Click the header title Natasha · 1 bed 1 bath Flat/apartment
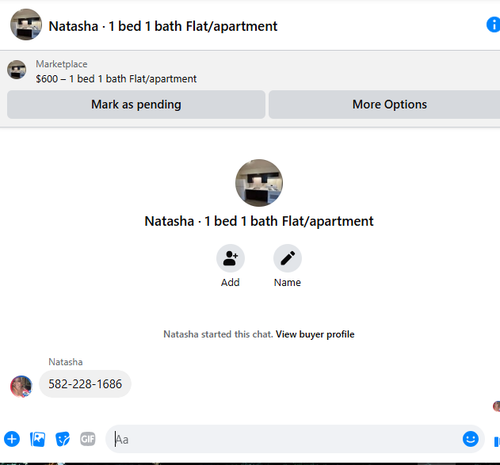The image size is (500, 465). pyautogui.click(x=163, y=26)
